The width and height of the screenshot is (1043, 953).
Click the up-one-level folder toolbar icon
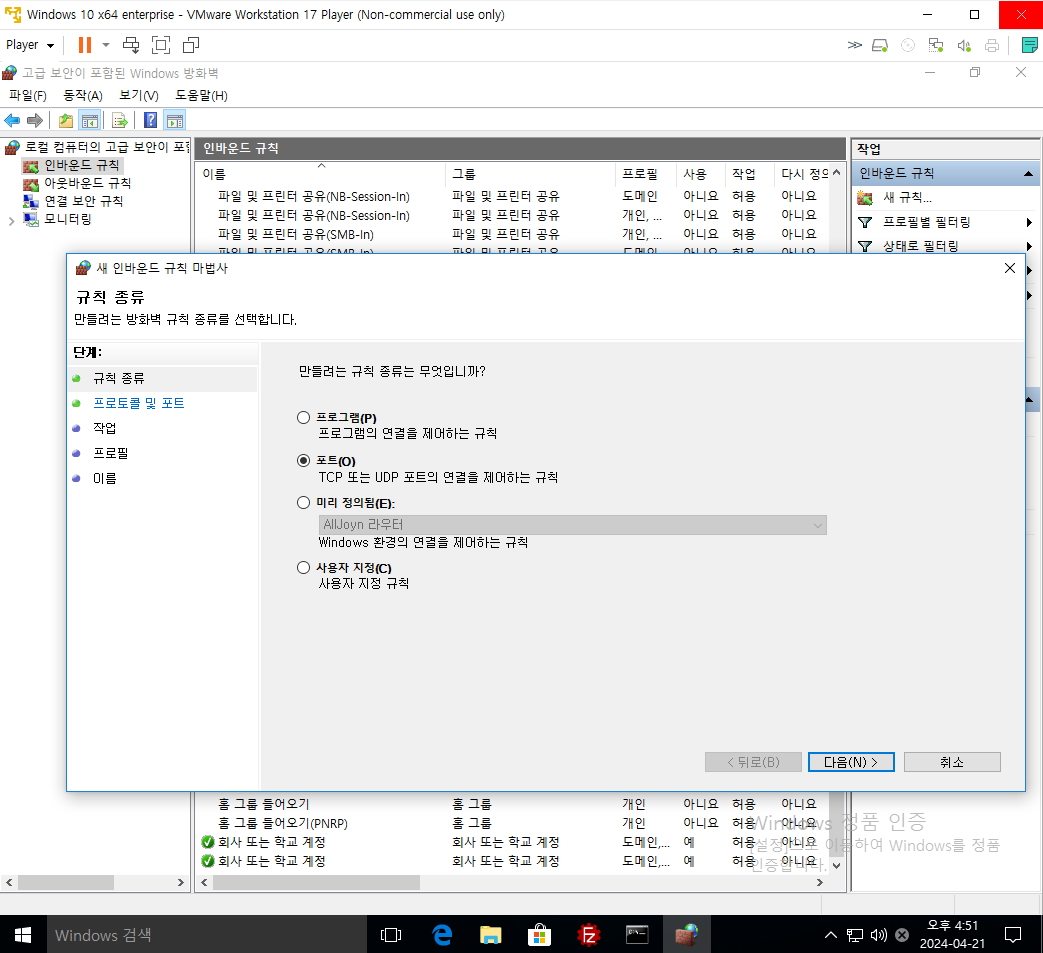(66, 120)
